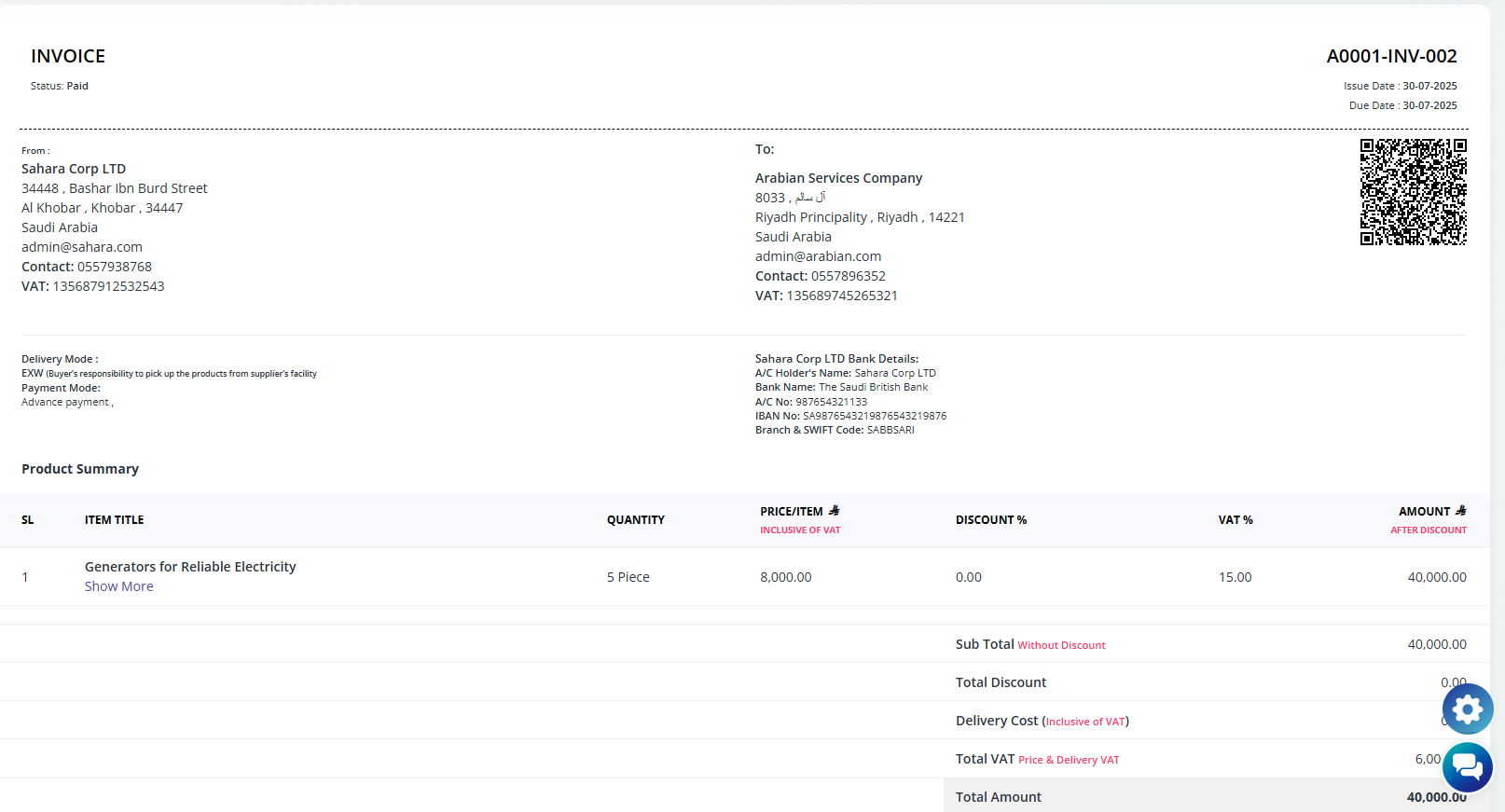Click the INCLUSIVE OF VAT note
The height and width of the screenshot is (812, 1505).
800,530
